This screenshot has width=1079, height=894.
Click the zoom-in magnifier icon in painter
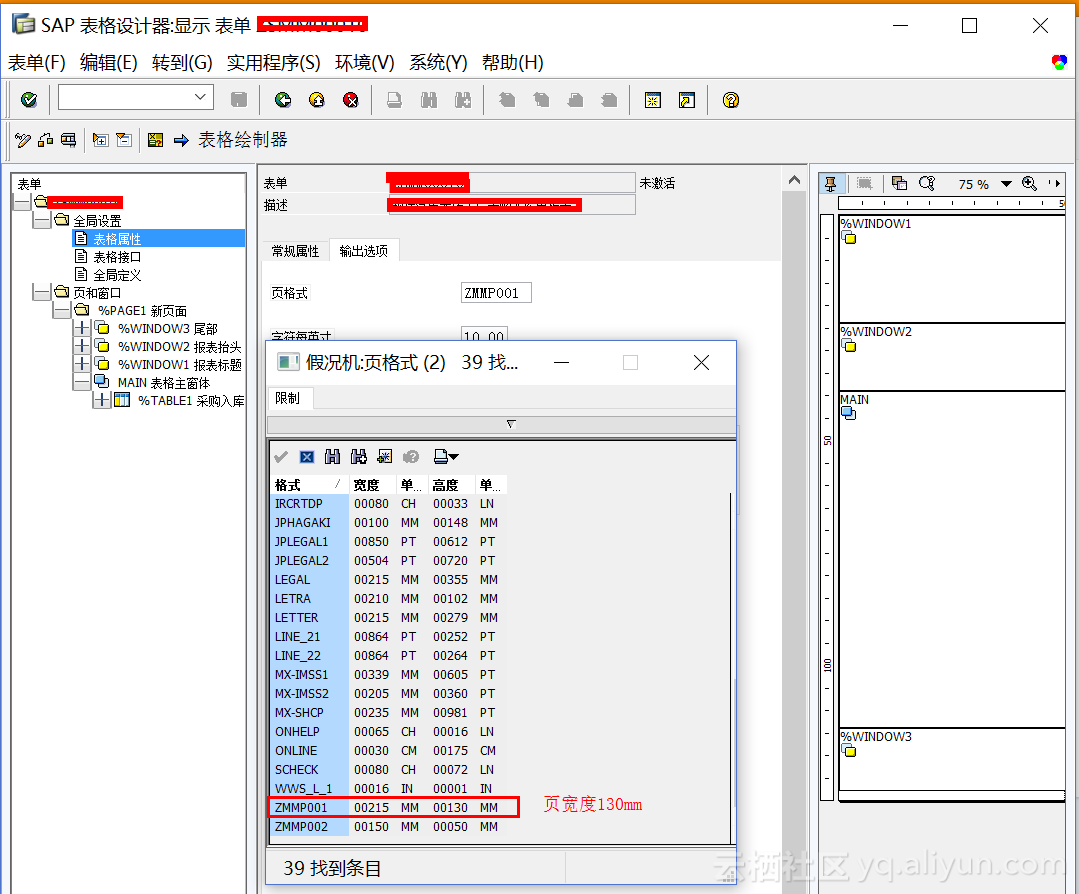[1029, 183]
